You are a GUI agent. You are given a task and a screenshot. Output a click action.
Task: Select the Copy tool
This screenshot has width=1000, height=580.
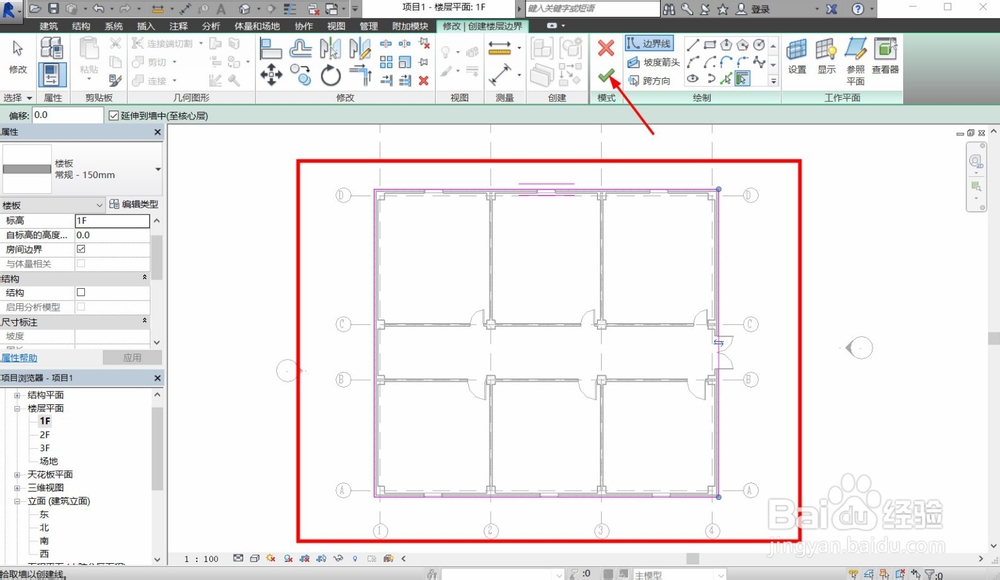300,75
